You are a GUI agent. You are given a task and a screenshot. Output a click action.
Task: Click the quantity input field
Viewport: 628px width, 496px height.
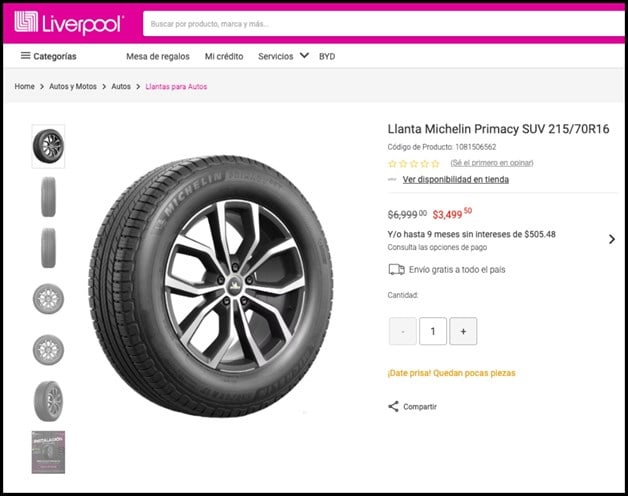point(433,331)
